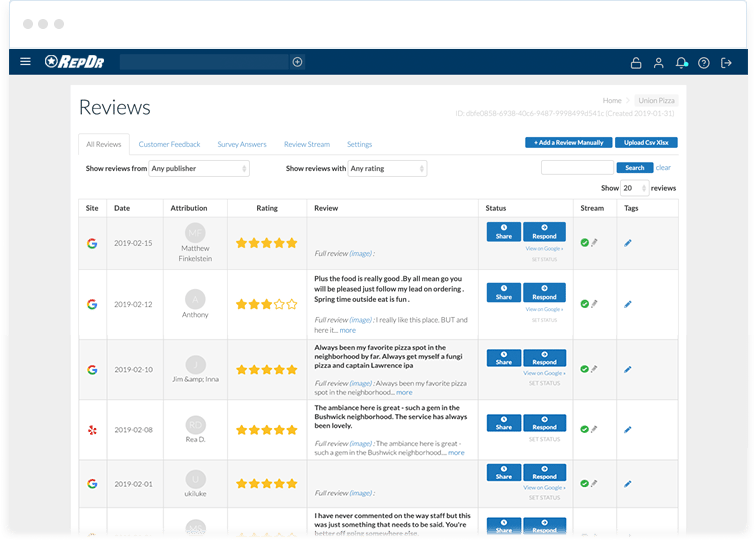Click Yelp site icon for 2019-02-08 review
The height and width of the screenshot is (540, 755).
[92, 430]
